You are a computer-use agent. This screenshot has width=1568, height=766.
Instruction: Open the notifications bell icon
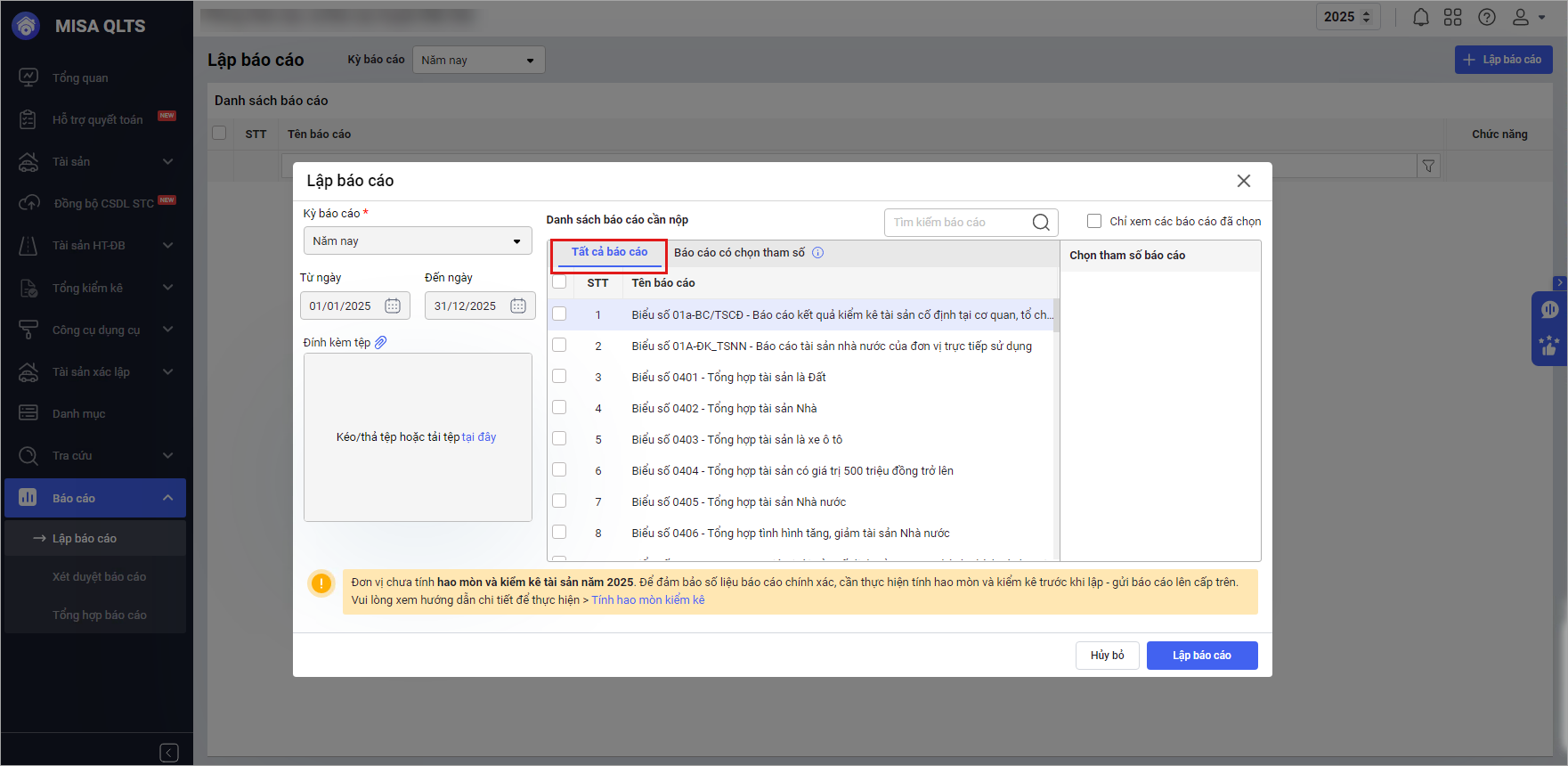(x=1421, y=17)
